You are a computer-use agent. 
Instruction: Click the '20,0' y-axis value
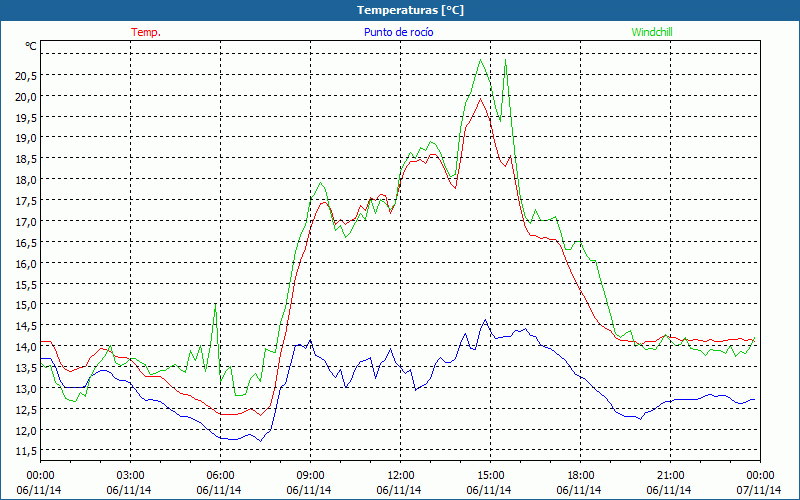pos(26,96)
